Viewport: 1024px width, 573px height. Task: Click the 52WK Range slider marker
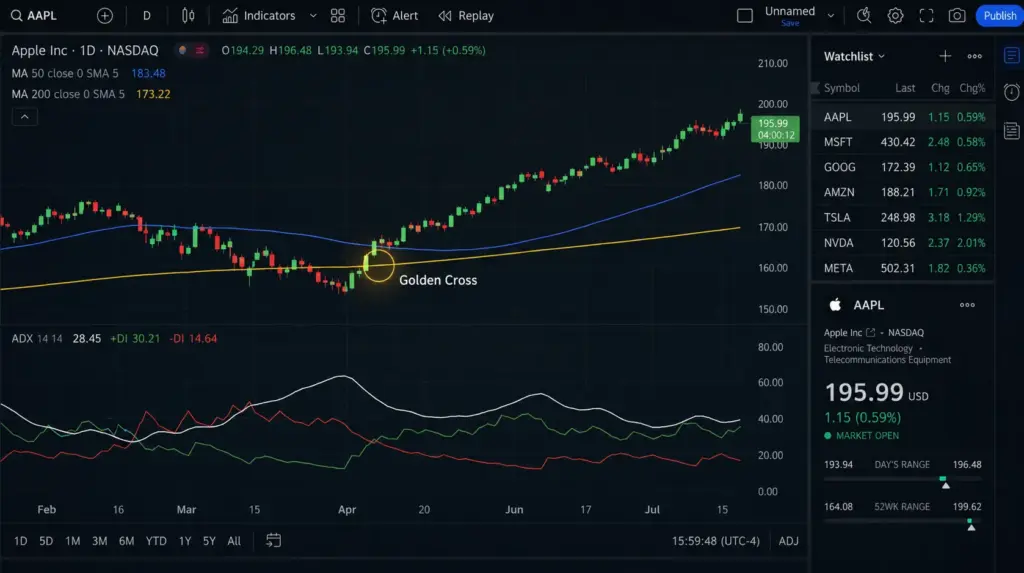point(970,525)
